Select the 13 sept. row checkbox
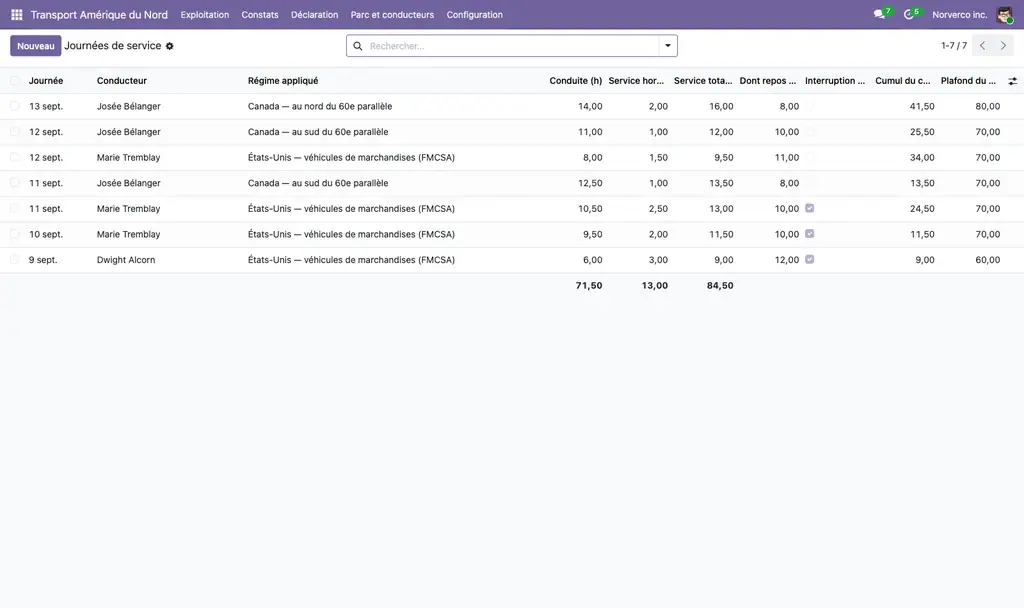1024x608 pixels. tap(14, 106)
